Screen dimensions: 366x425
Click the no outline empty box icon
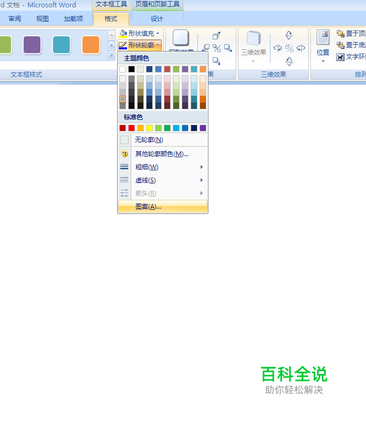(x=124, y=140)
